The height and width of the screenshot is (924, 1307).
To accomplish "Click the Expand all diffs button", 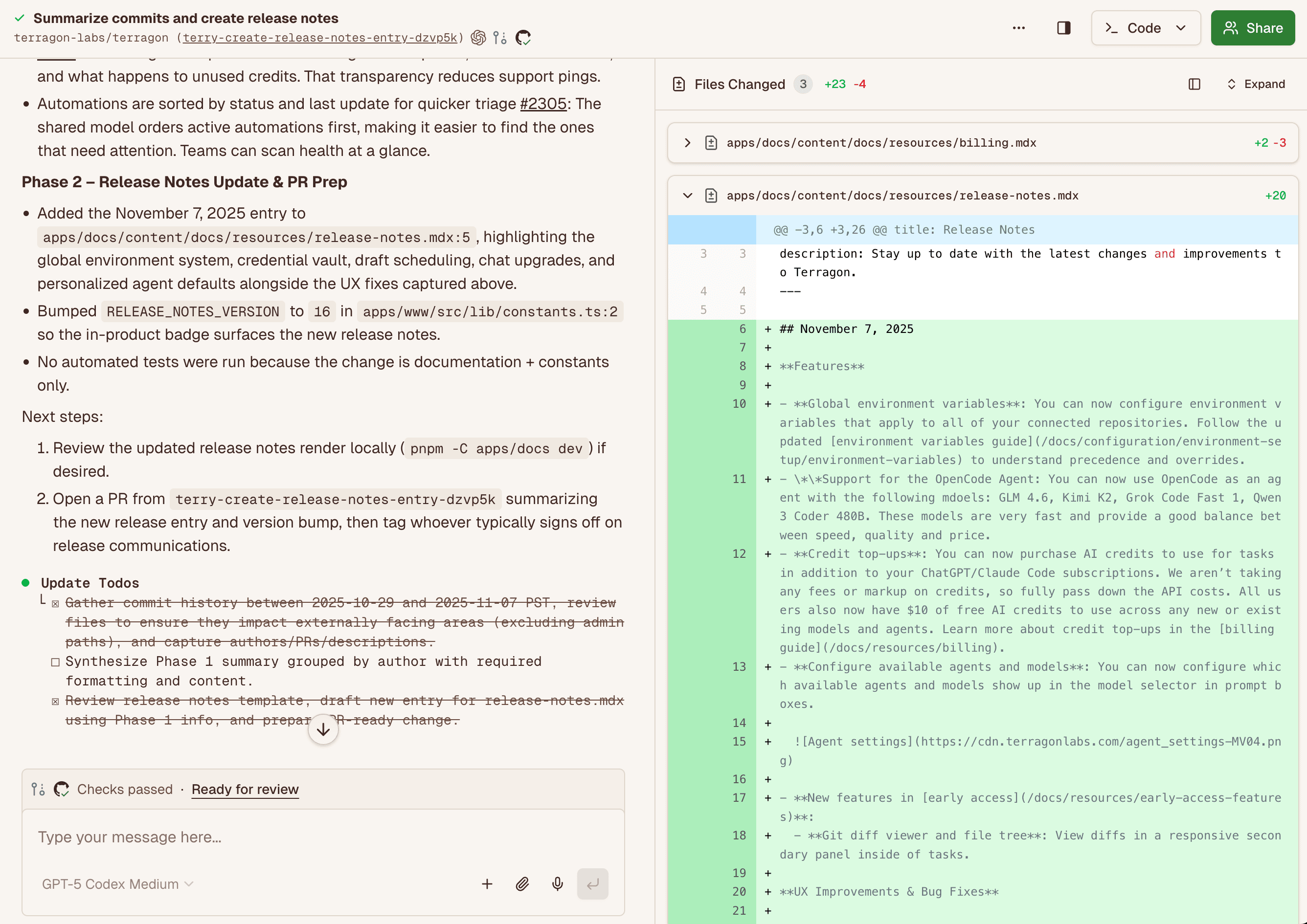I will point(1255,84).
